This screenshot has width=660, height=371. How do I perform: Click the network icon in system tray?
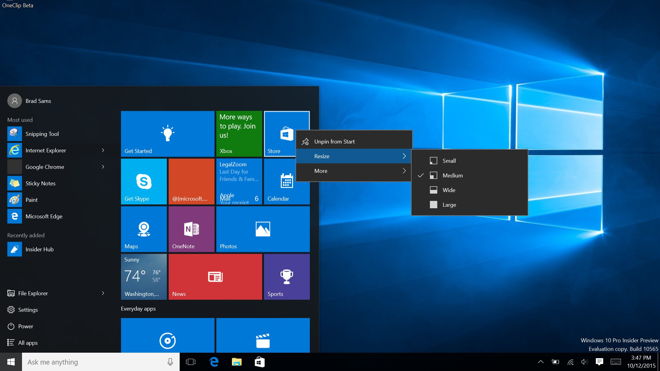coord(570,362)
